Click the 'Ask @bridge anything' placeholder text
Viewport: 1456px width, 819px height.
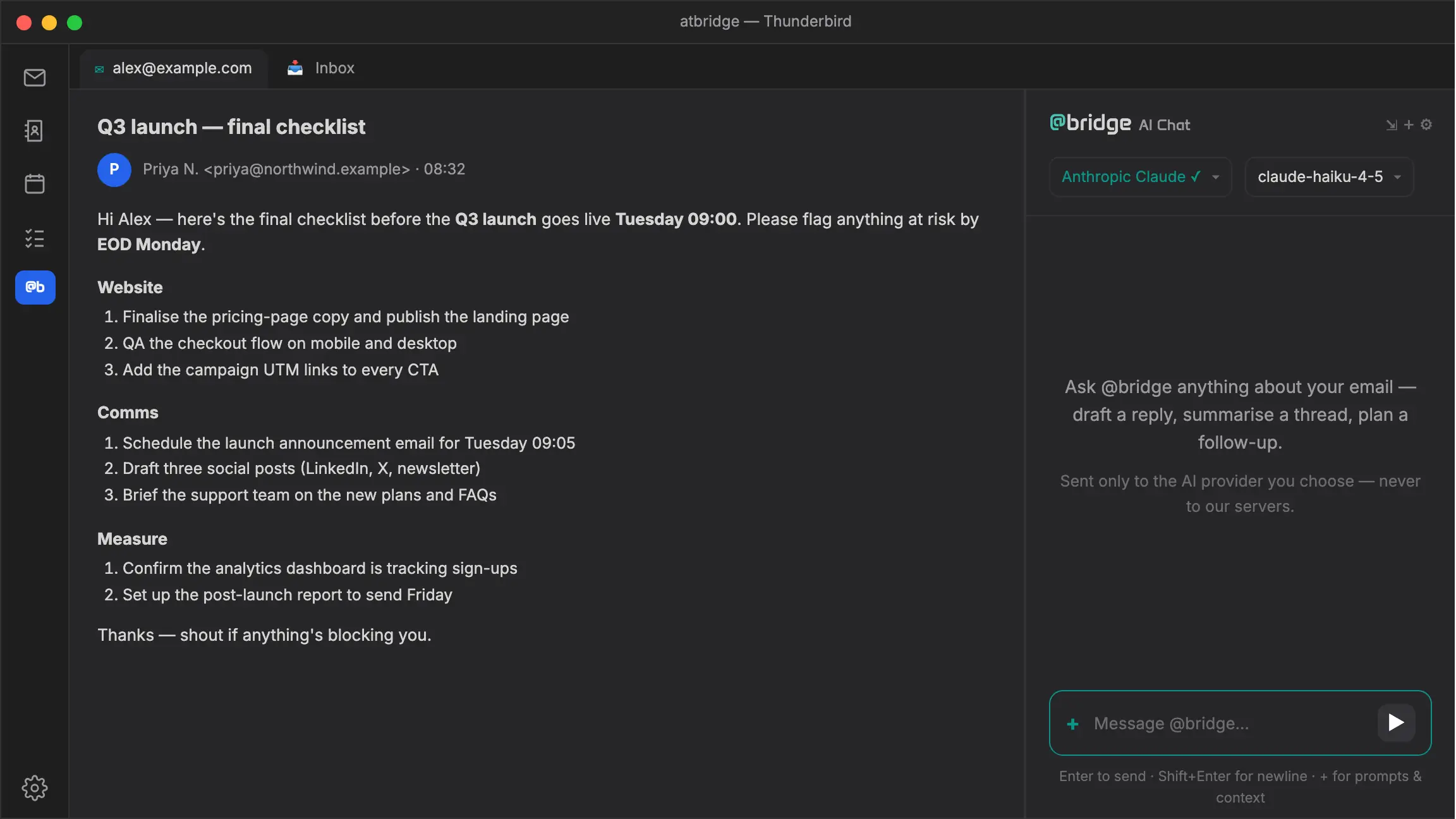(x=1240, y=415)
